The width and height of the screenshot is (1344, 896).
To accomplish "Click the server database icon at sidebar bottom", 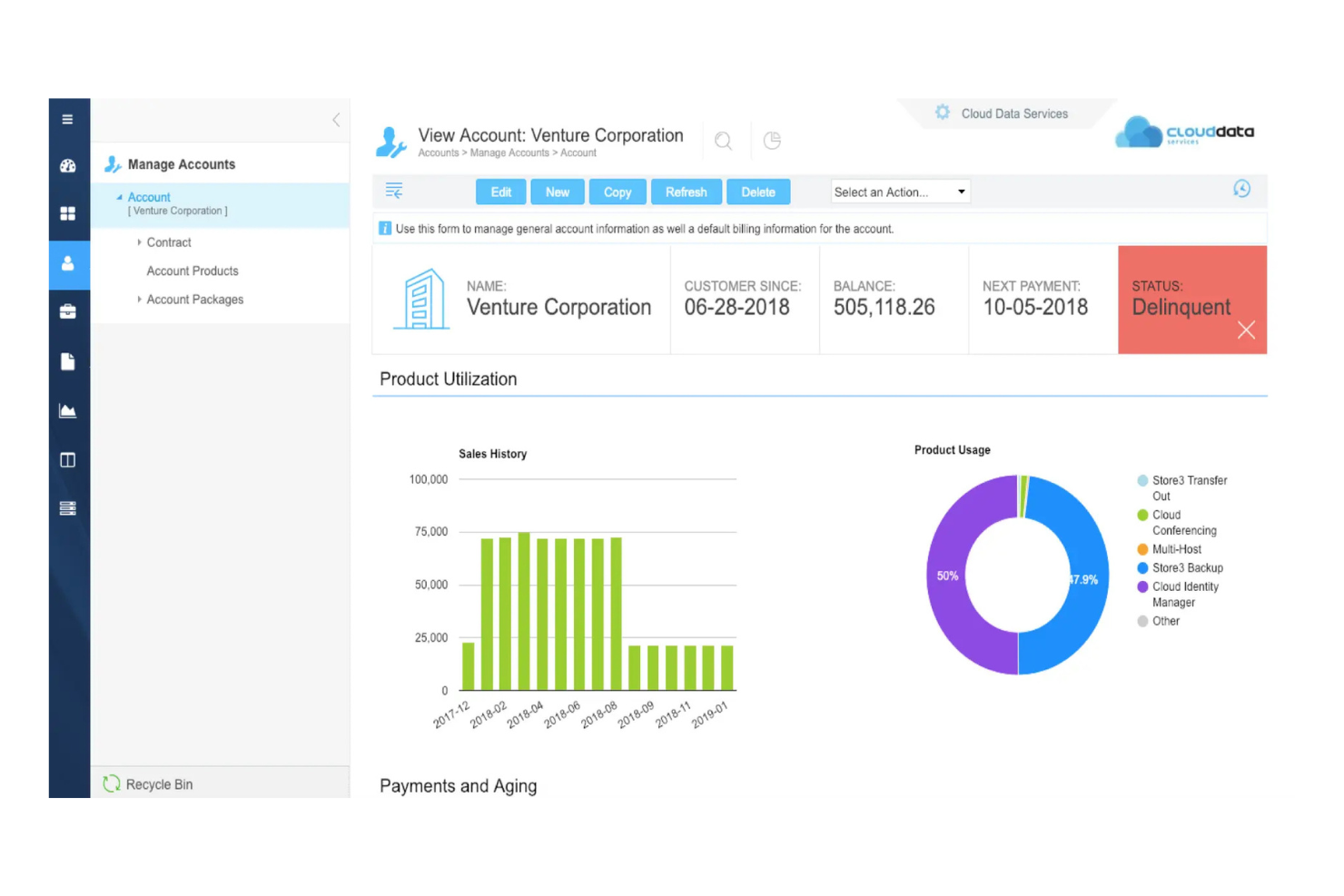I will tap(68, 508).
